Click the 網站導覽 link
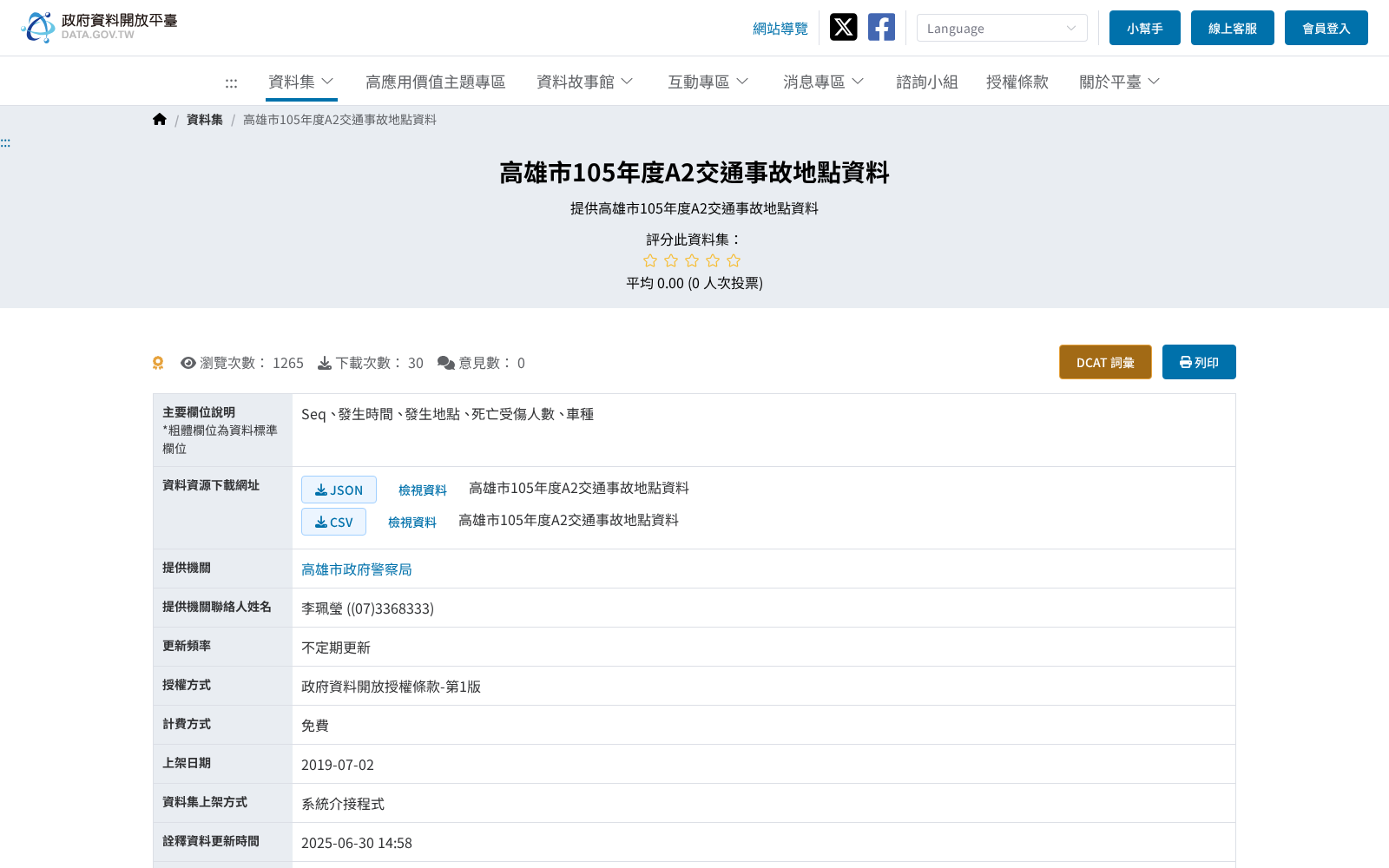Screen dimensions: 1389x868 [780, 29]
